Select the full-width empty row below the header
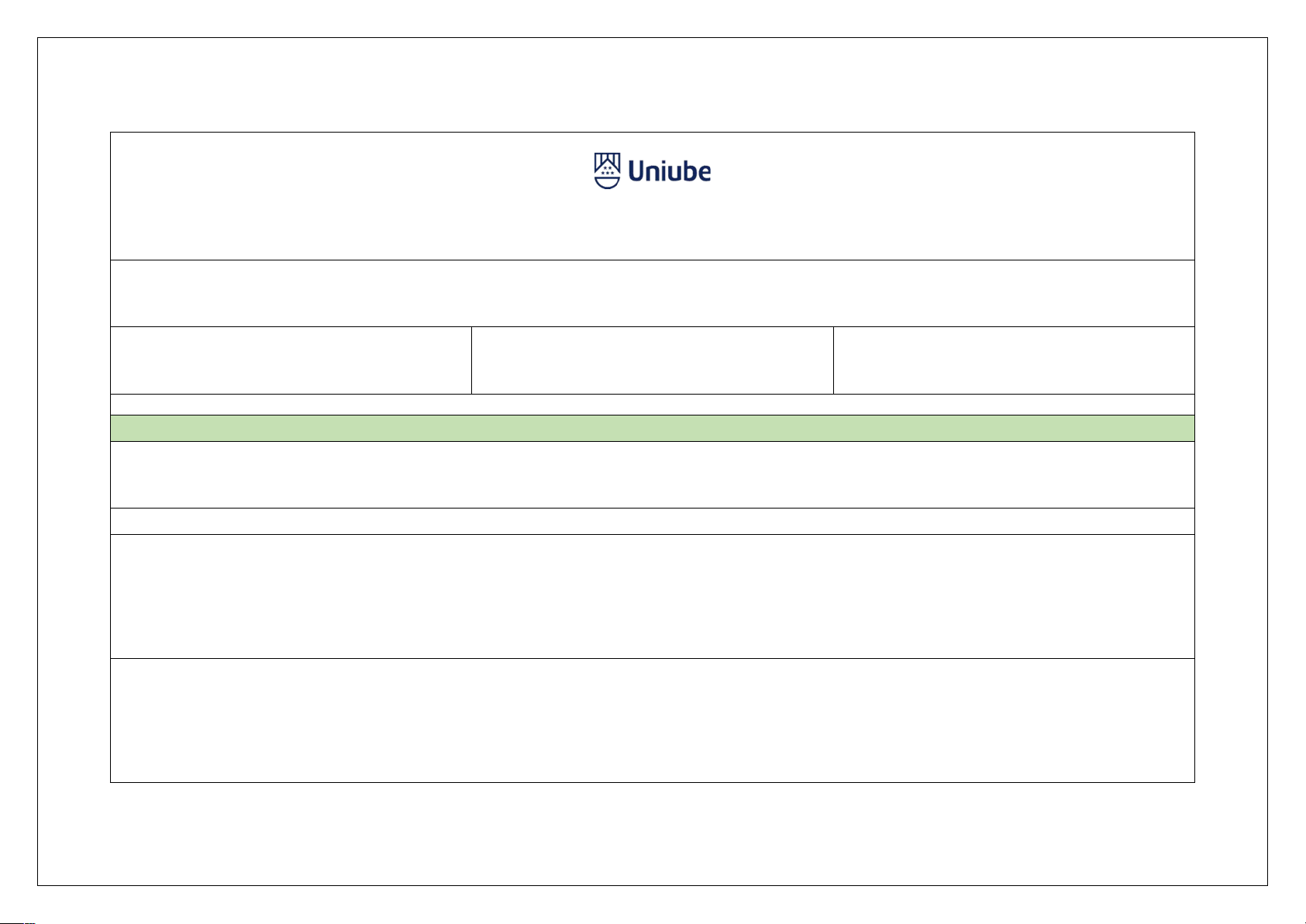The width and height of the screenshot is (1306, 924). point(652,293)
